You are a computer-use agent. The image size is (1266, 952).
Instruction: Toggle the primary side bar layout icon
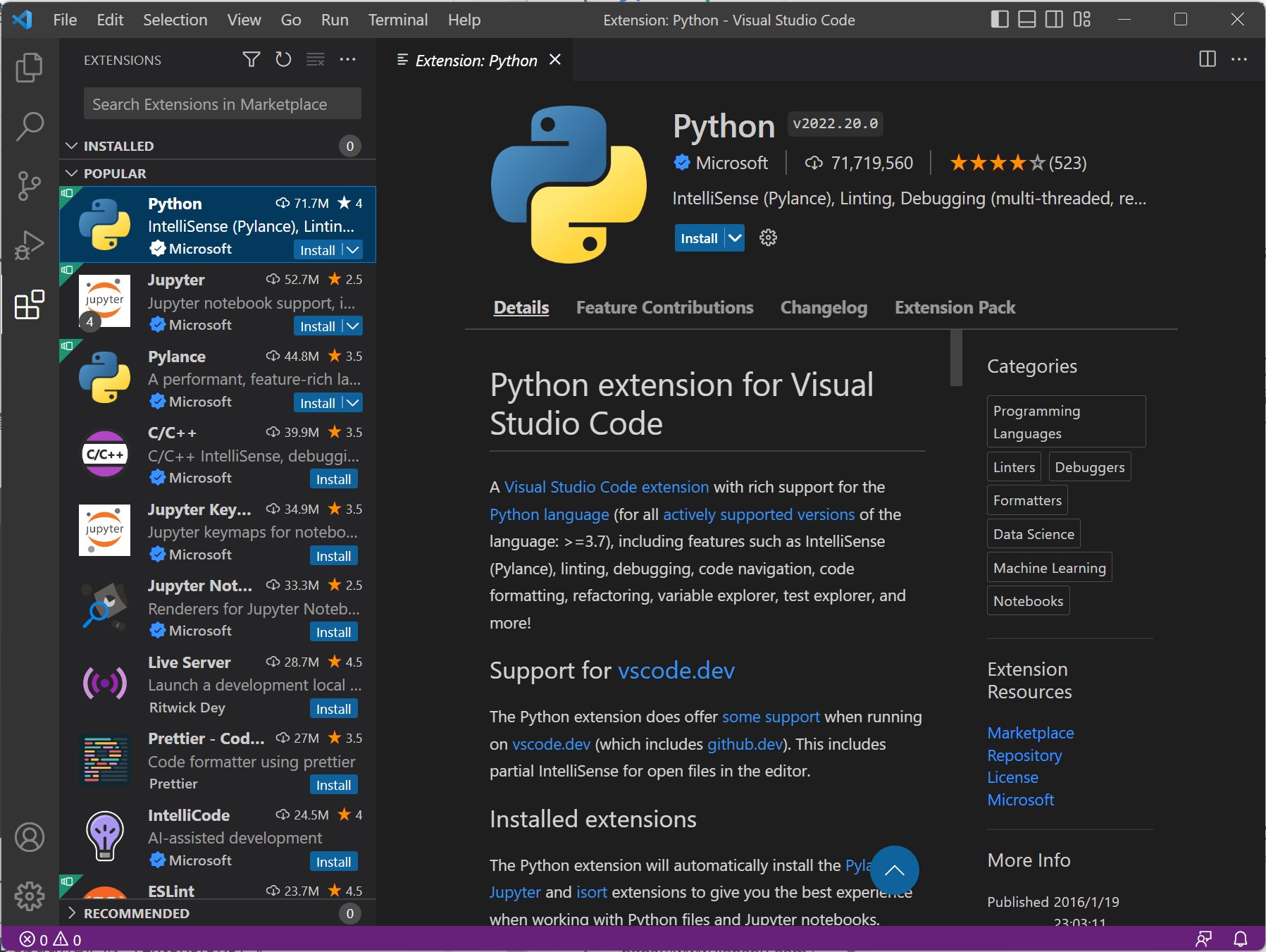(1000, 20)
